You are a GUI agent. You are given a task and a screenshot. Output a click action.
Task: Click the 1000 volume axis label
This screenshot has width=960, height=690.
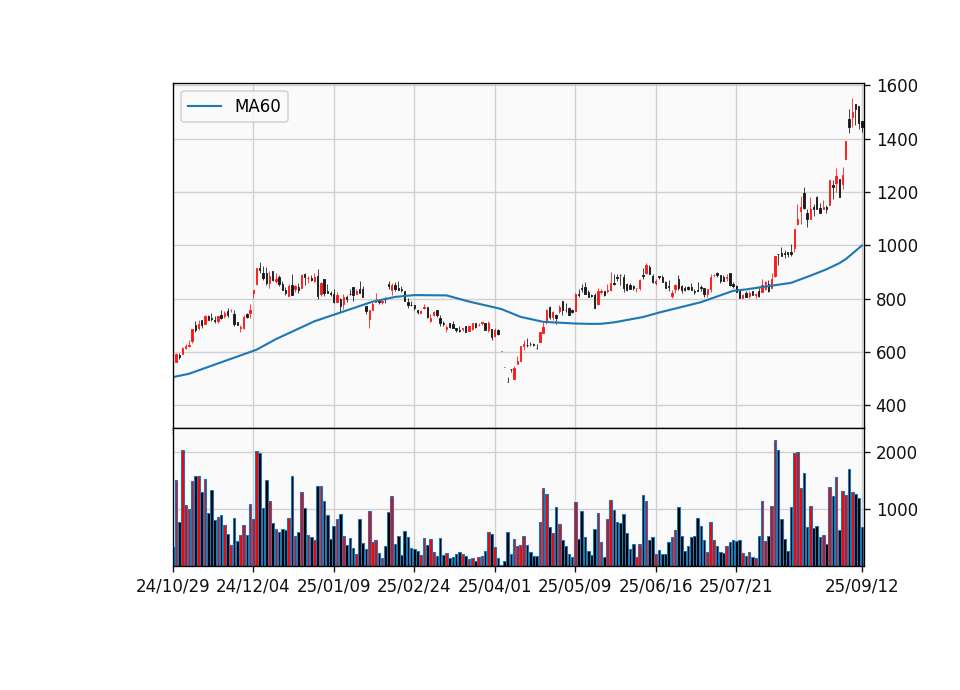pyautogui.click(x=897, y=509)
